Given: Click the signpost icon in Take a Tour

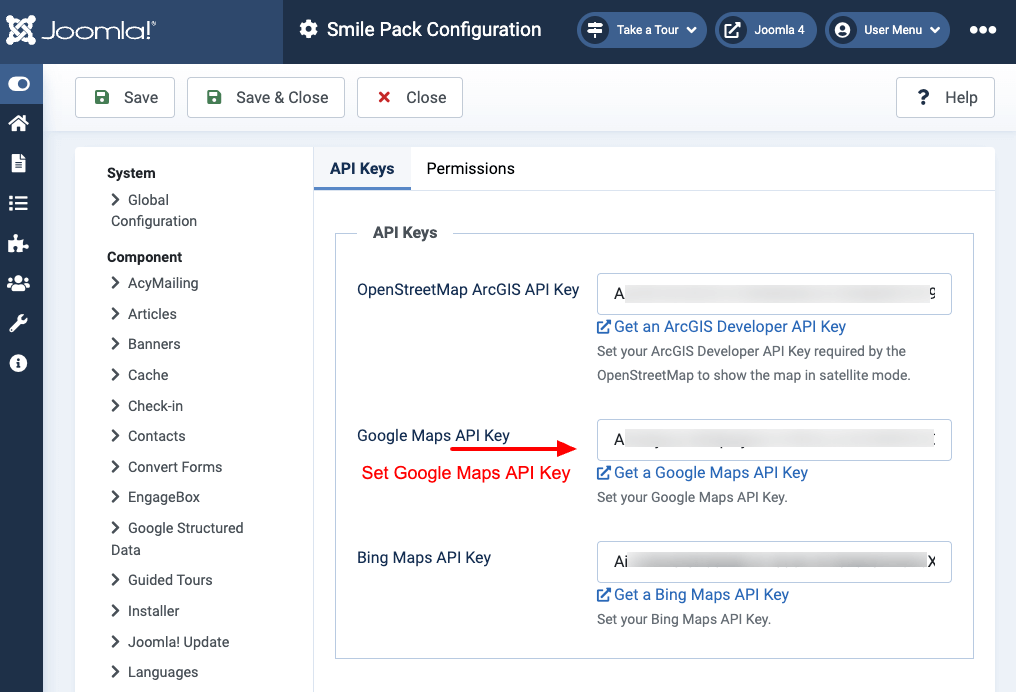Looking at the screenshot, I should [595, 30].
